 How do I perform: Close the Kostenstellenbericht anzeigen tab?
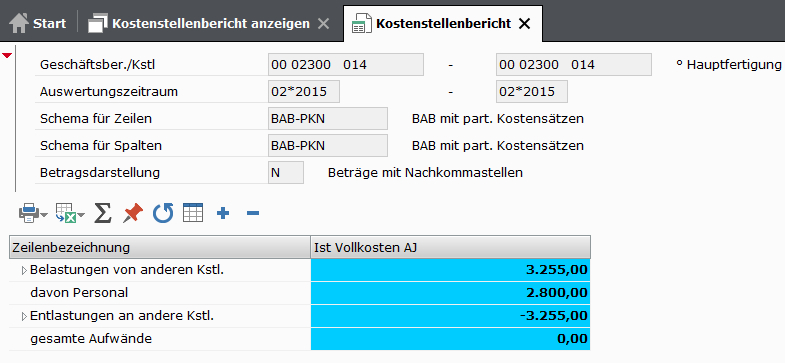(324, 24)
